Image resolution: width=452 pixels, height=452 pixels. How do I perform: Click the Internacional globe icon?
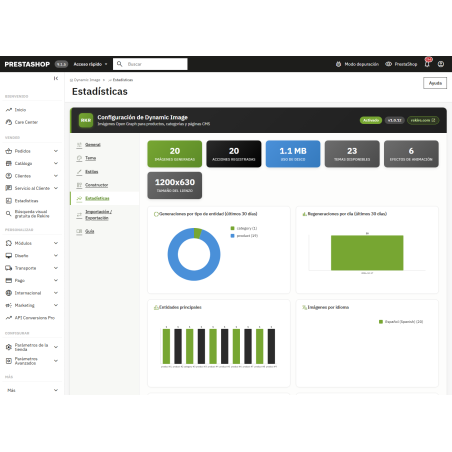click(x=9, y=293)
